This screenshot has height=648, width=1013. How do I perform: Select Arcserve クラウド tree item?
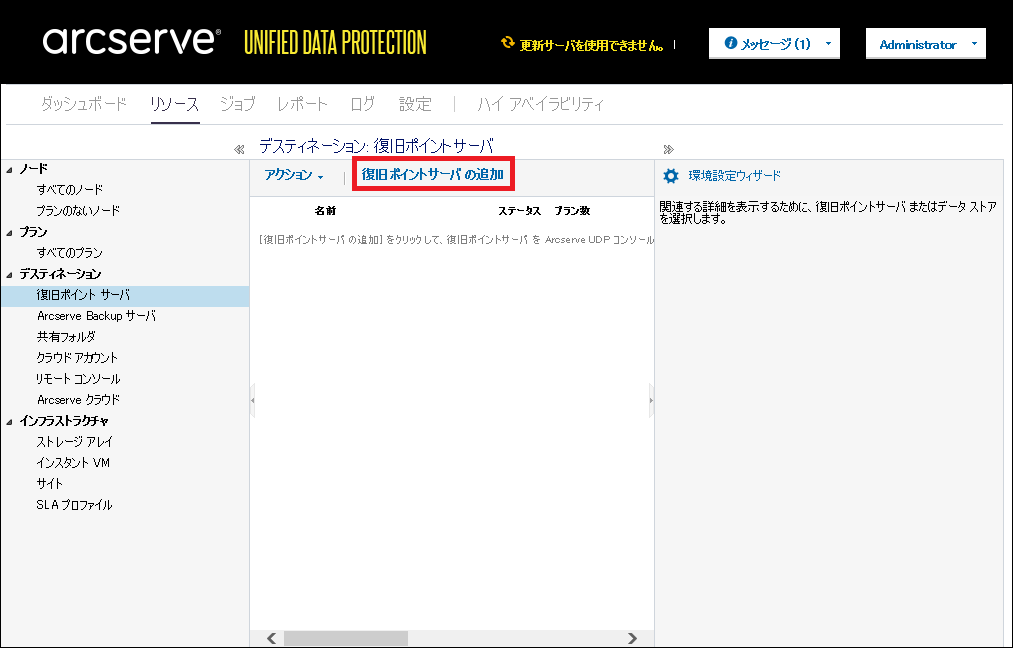coord(78,400)
